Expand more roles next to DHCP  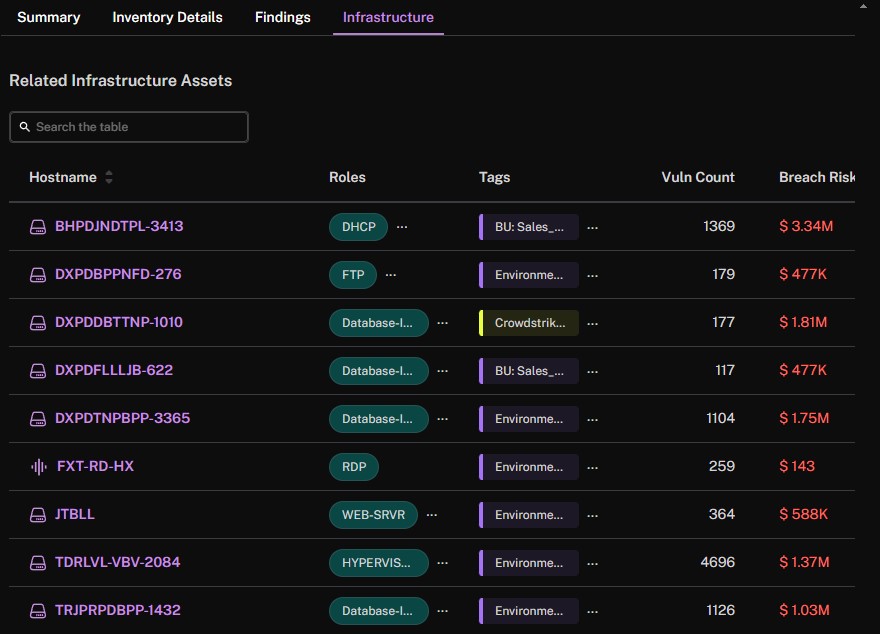[402, 227]
